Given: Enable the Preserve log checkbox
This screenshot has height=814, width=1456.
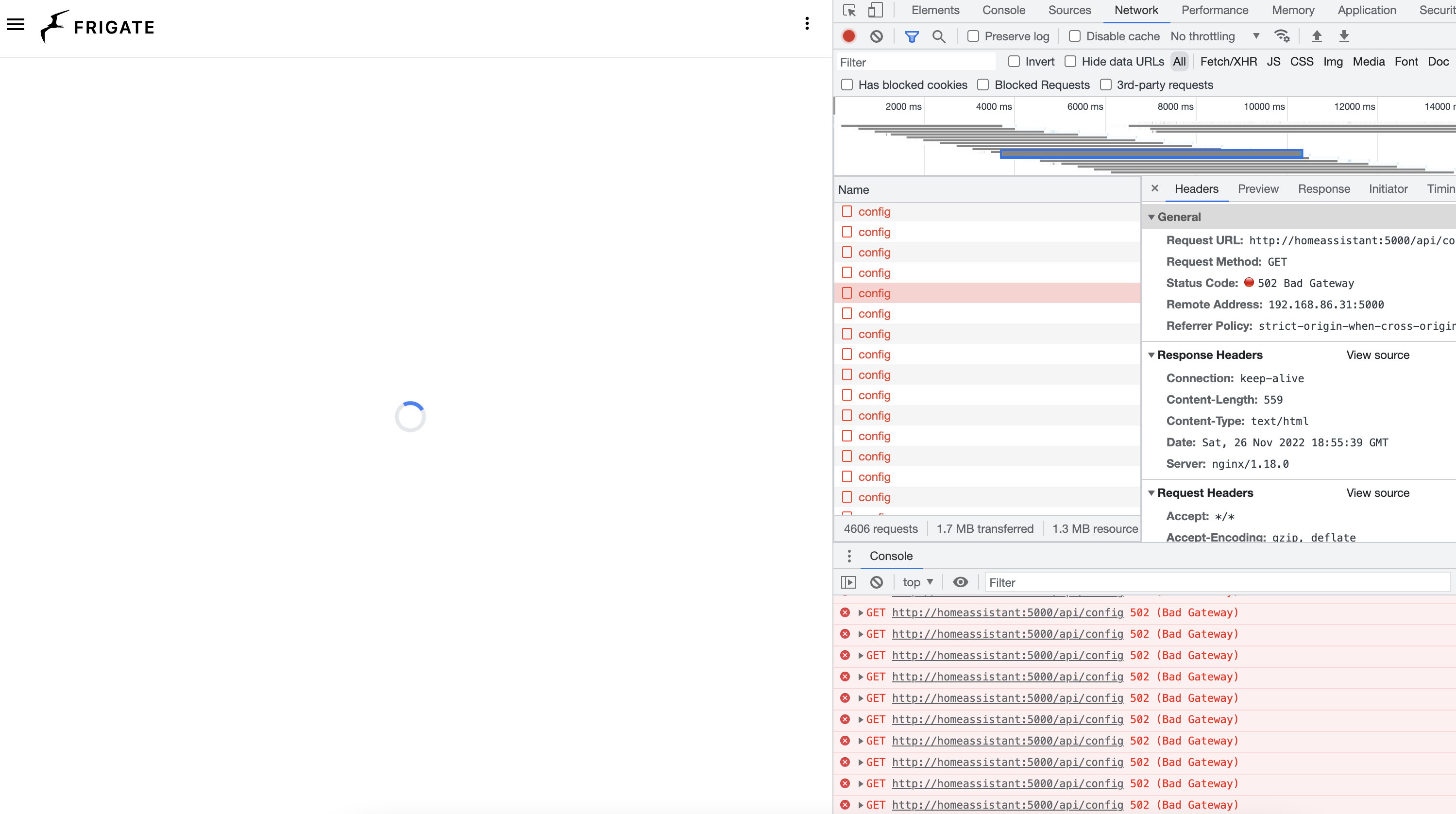Looking at the screenshot, I should [x=973, y=35].
